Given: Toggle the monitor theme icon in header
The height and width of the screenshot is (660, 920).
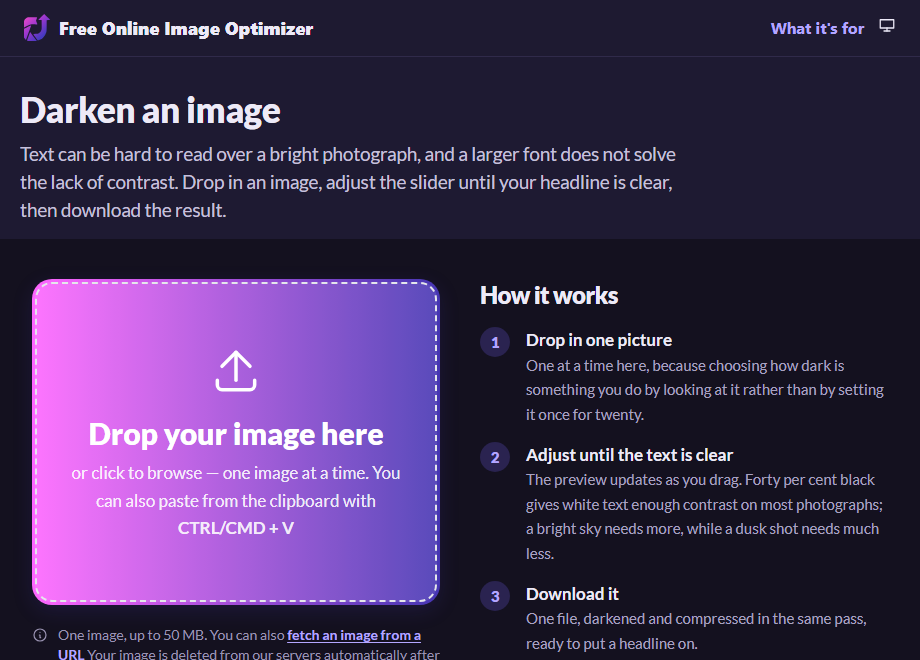Looking at the screenshot, I should click(x=887, y=26).
